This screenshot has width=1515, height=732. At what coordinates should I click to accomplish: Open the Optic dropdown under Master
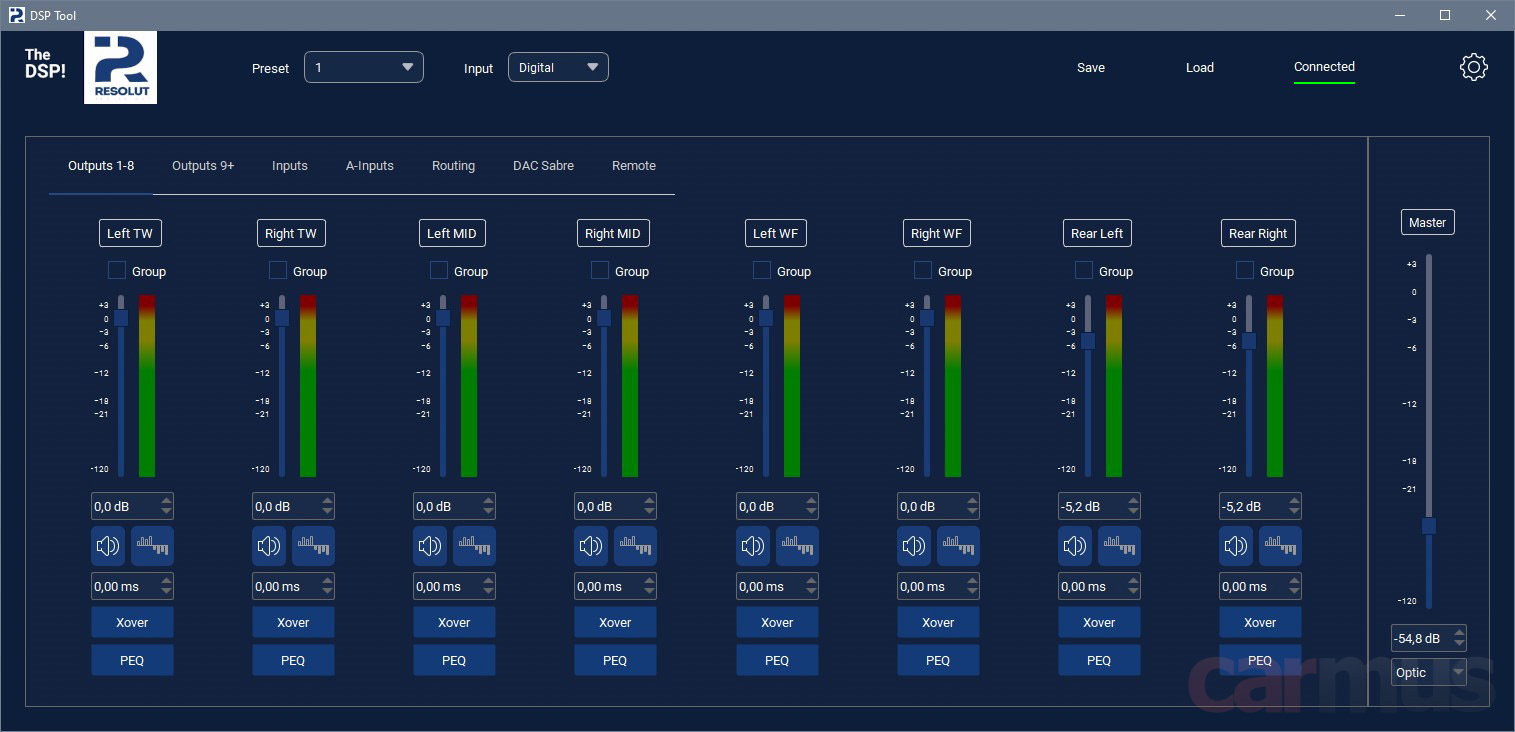[1429, 673]
